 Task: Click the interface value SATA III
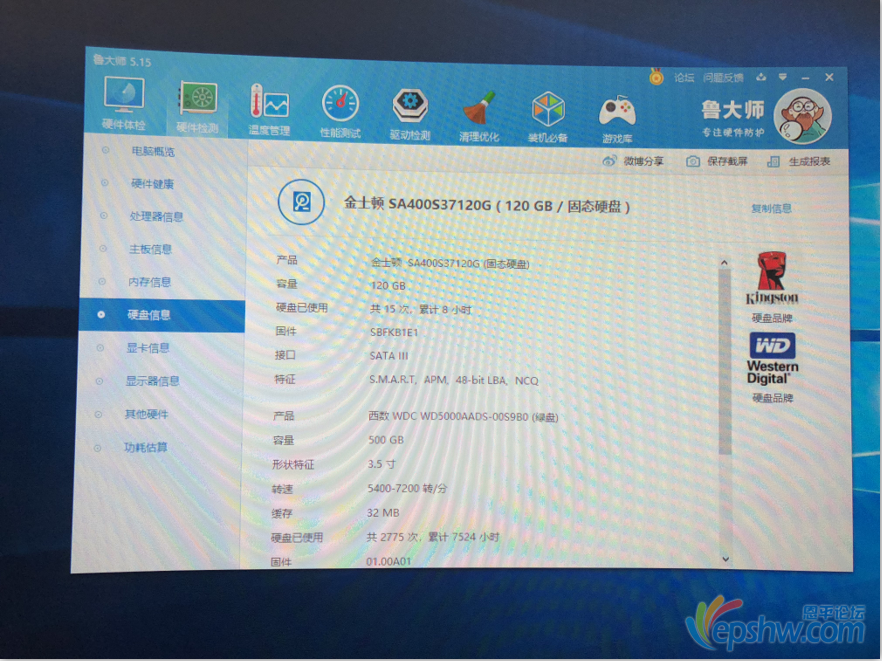tap(389, 356)
